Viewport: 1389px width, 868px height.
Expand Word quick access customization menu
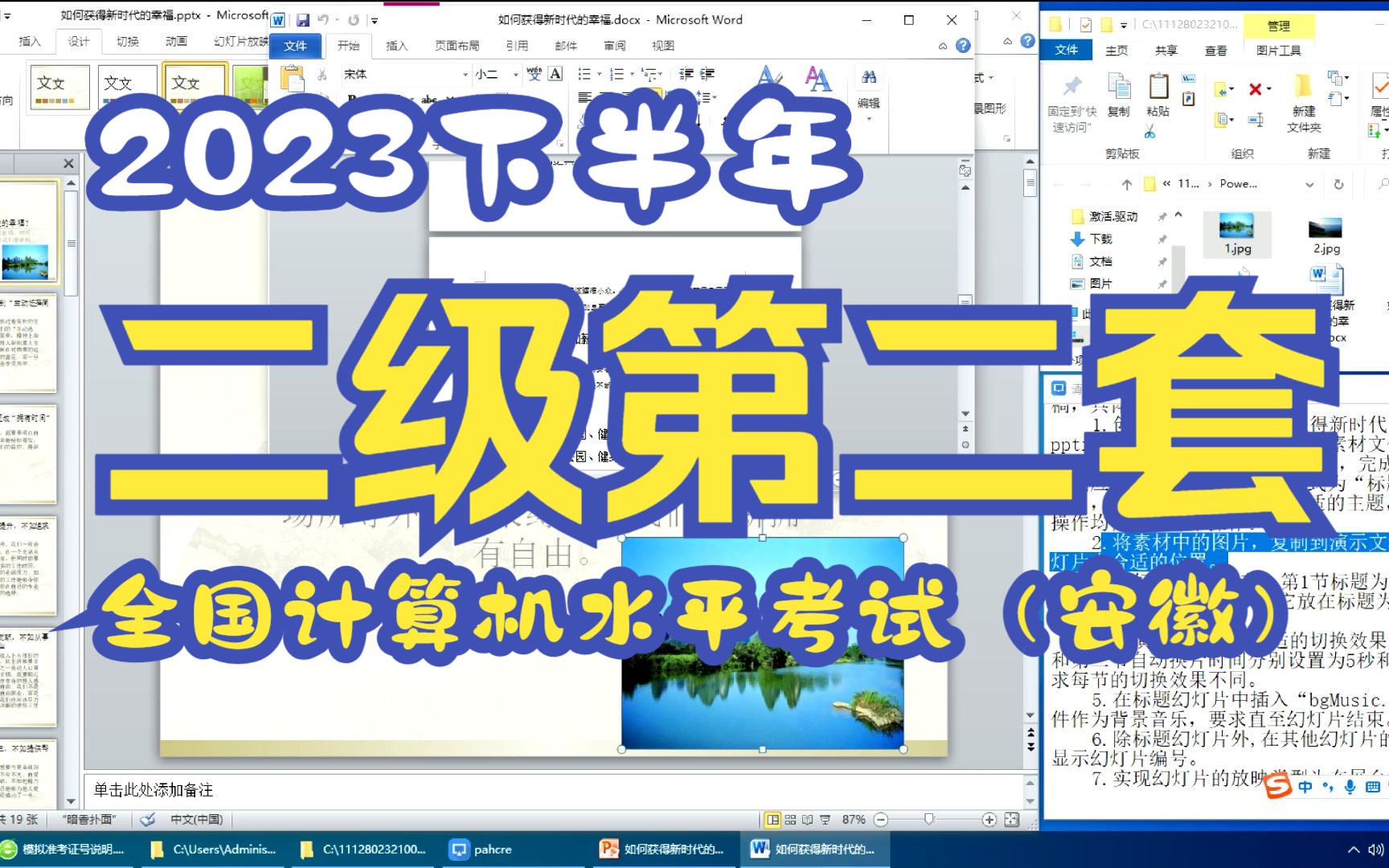[x=374, y=20]
